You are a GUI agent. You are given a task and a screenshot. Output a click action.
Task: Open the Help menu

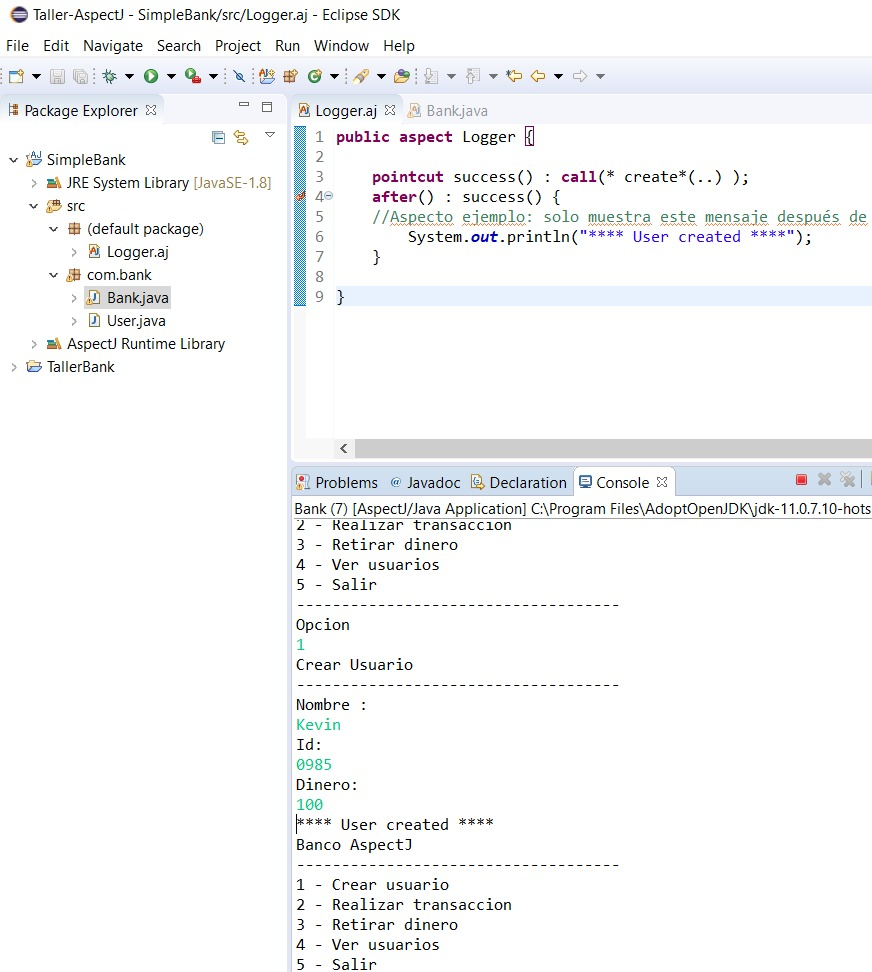(x=399, y=46)
